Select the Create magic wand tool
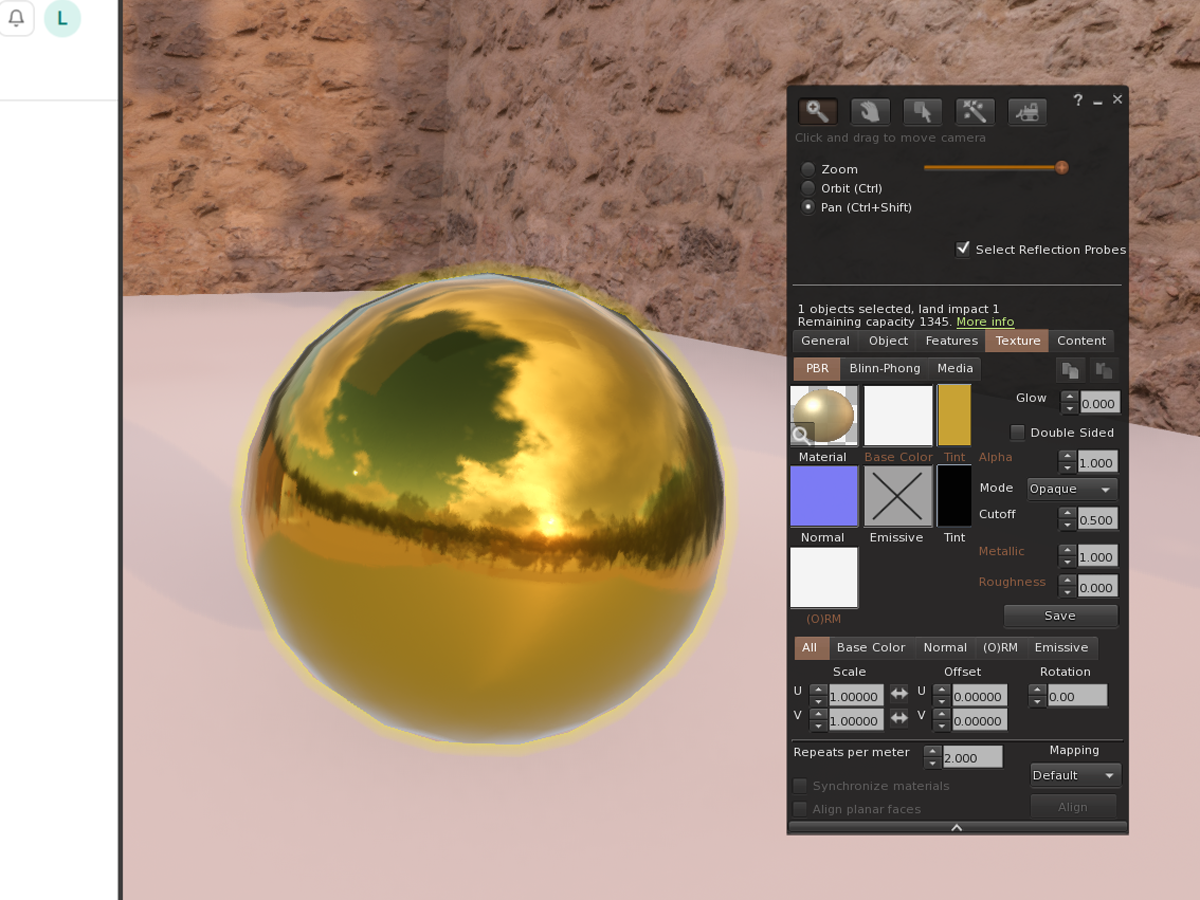The width and height of the screenshot is (1200, 900). [x=974, y=111]
